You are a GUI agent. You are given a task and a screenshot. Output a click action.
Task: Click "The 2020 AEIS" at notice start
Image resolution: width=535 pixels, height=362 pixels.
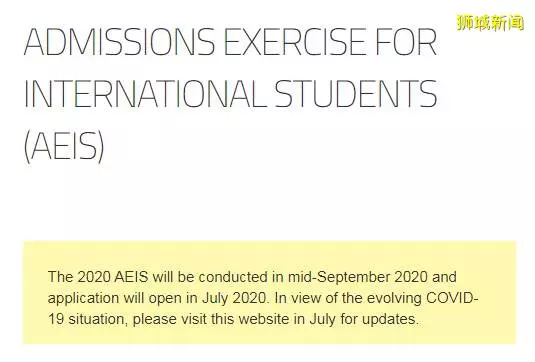(98, 277)
